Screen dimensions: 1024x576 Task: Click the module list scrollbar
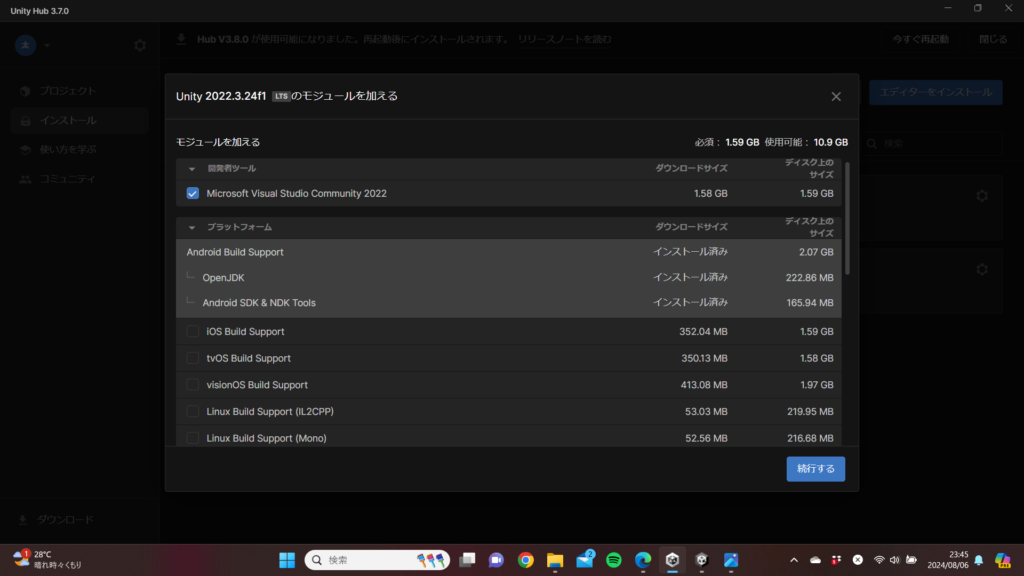tap(848, 218)
